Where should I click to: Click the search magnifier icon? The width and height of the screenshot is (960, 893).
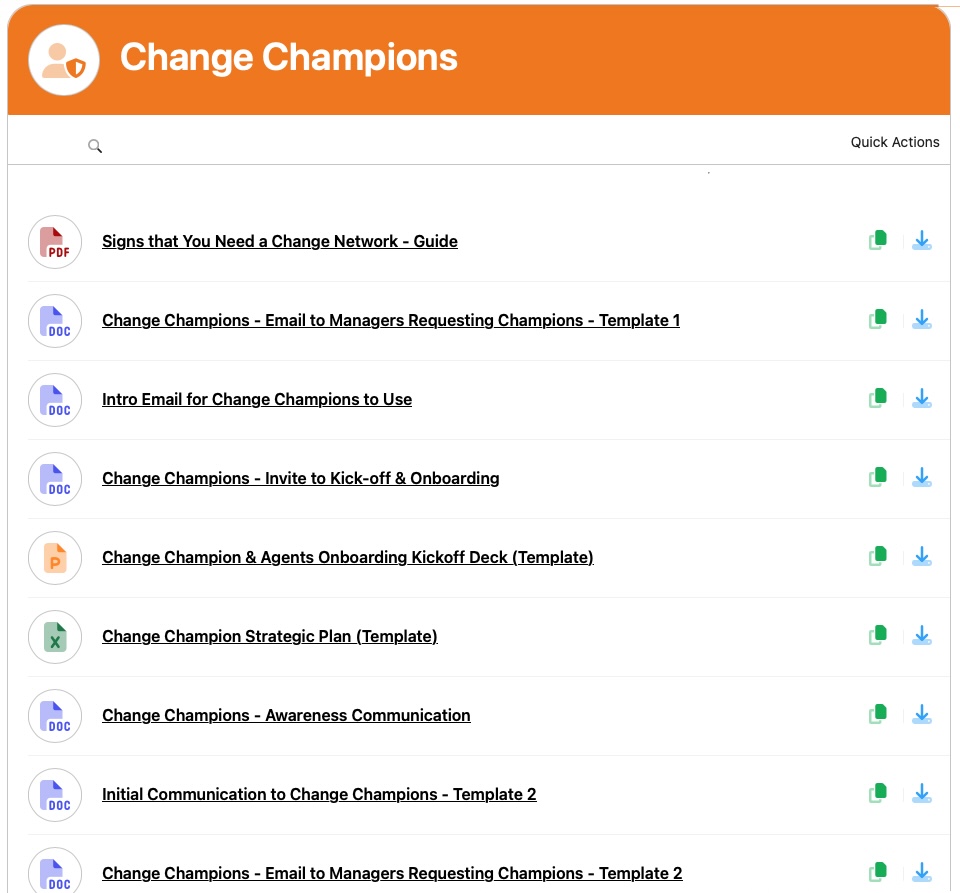pos(95,146)
